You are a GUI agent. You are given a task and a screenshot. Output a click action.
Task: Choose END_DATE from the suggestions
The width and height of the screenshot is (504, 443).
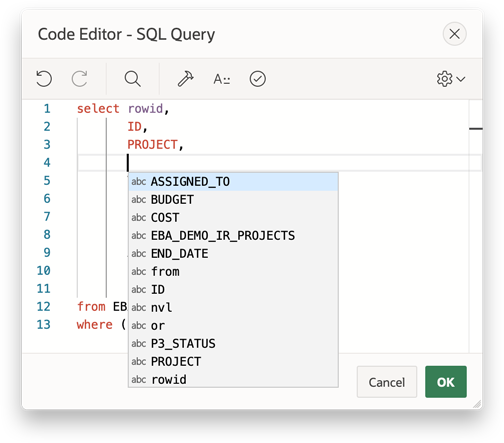(233, 254)
